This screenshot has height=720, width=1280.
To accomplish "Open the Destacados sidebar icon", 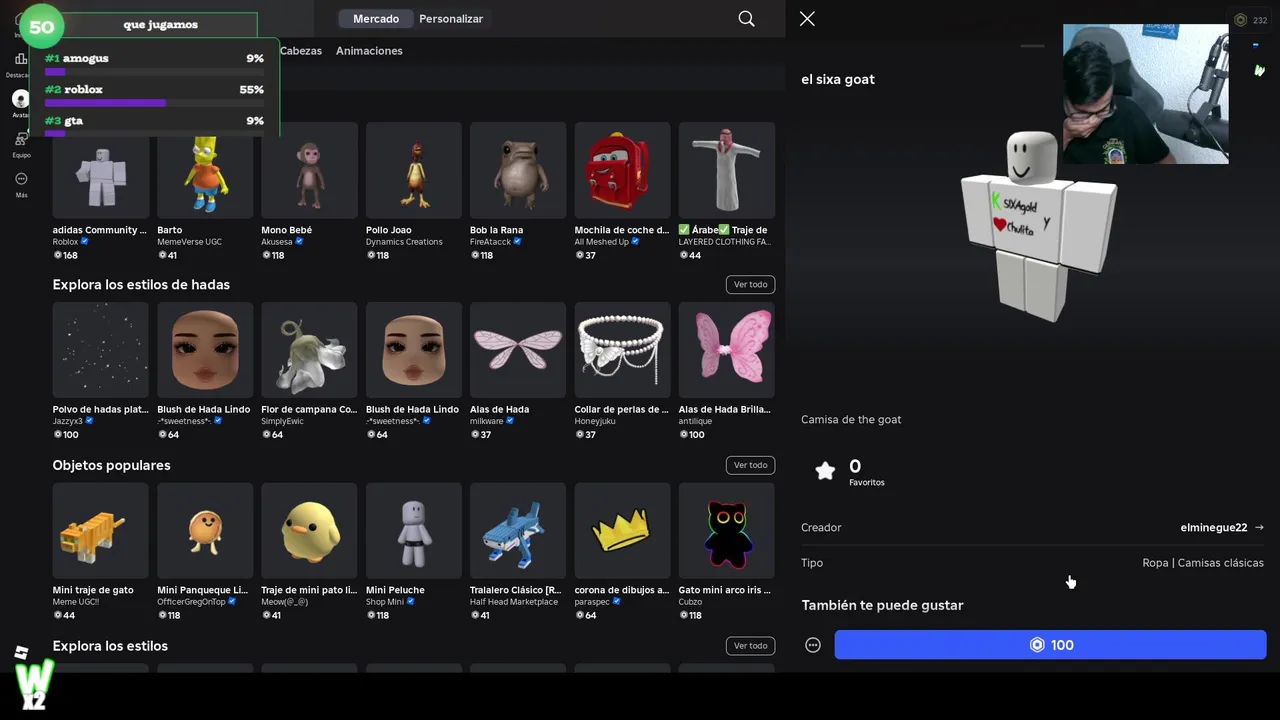I will [x=21, y=60].
